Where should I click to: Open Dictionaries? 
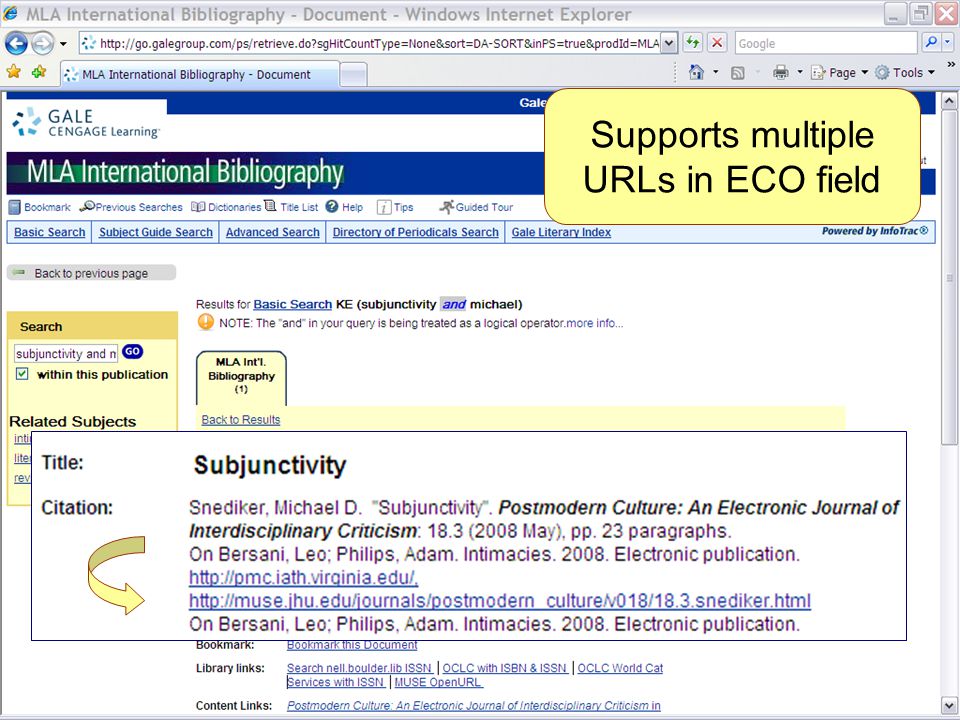coord(226,207)
